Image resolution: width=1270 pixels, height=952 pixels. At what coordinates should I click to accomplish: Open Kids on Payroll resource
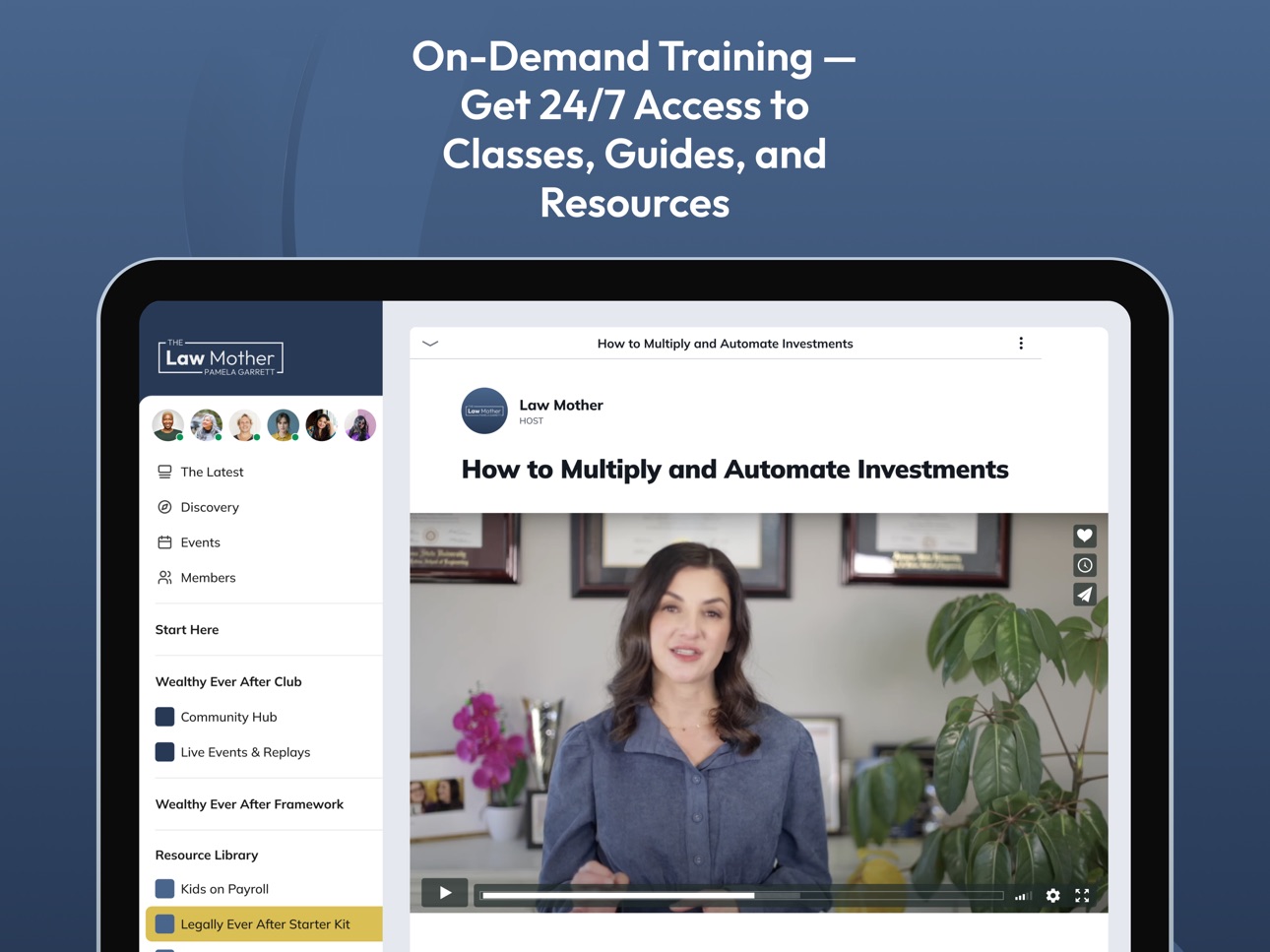click(x=224, y=889)
